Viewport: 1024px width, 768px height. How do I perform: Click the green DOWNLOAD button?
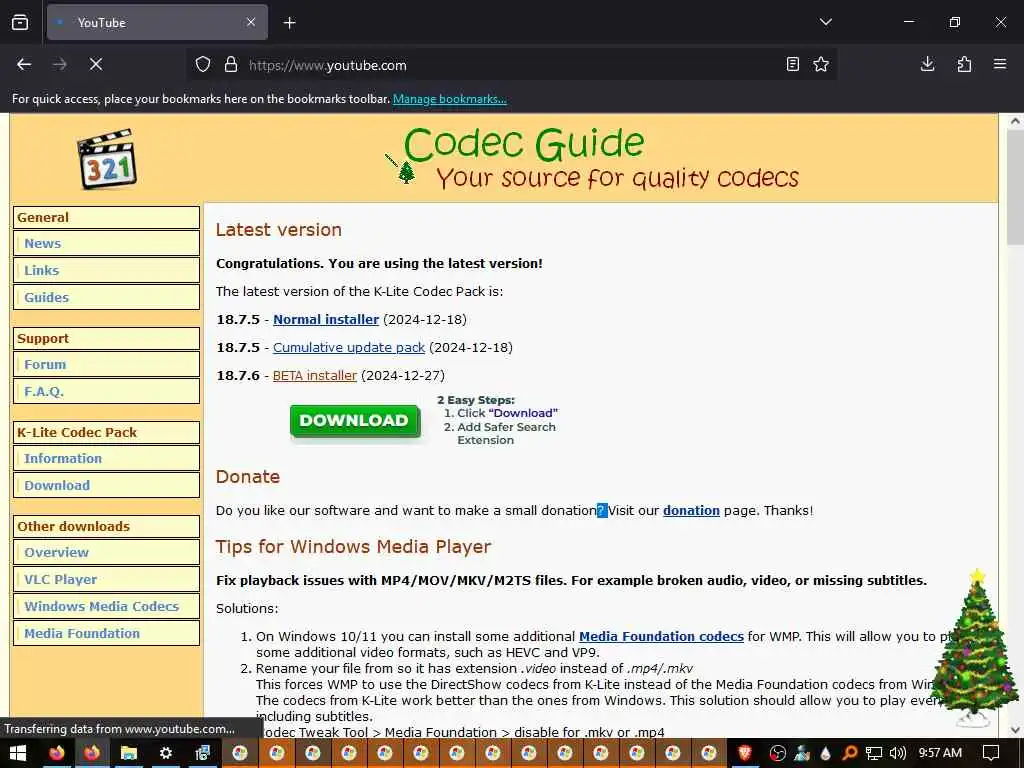pyautogui.click(x=355, y=421)
